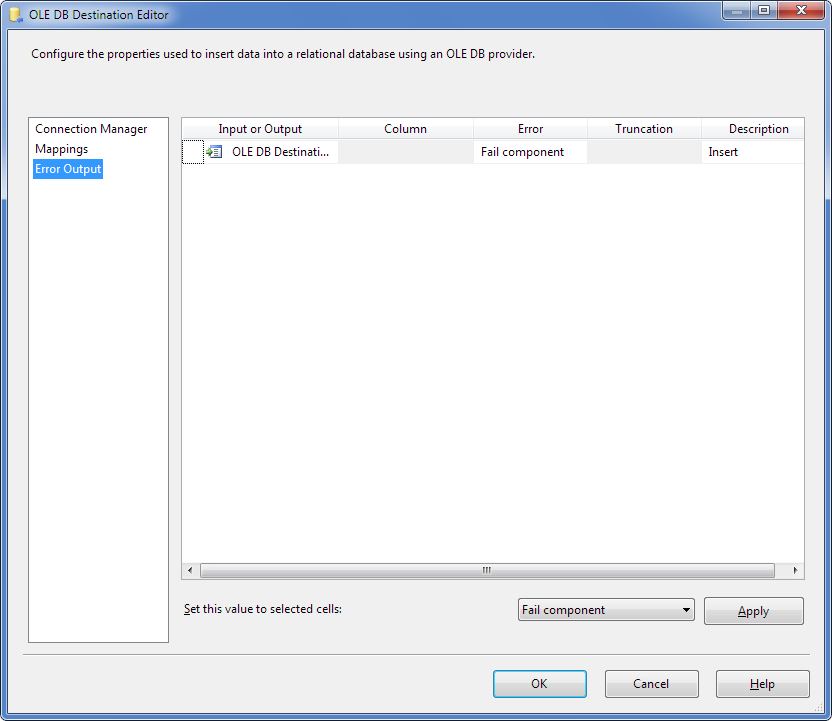
Task: Click the Input or Output column header
Action: 260,129
